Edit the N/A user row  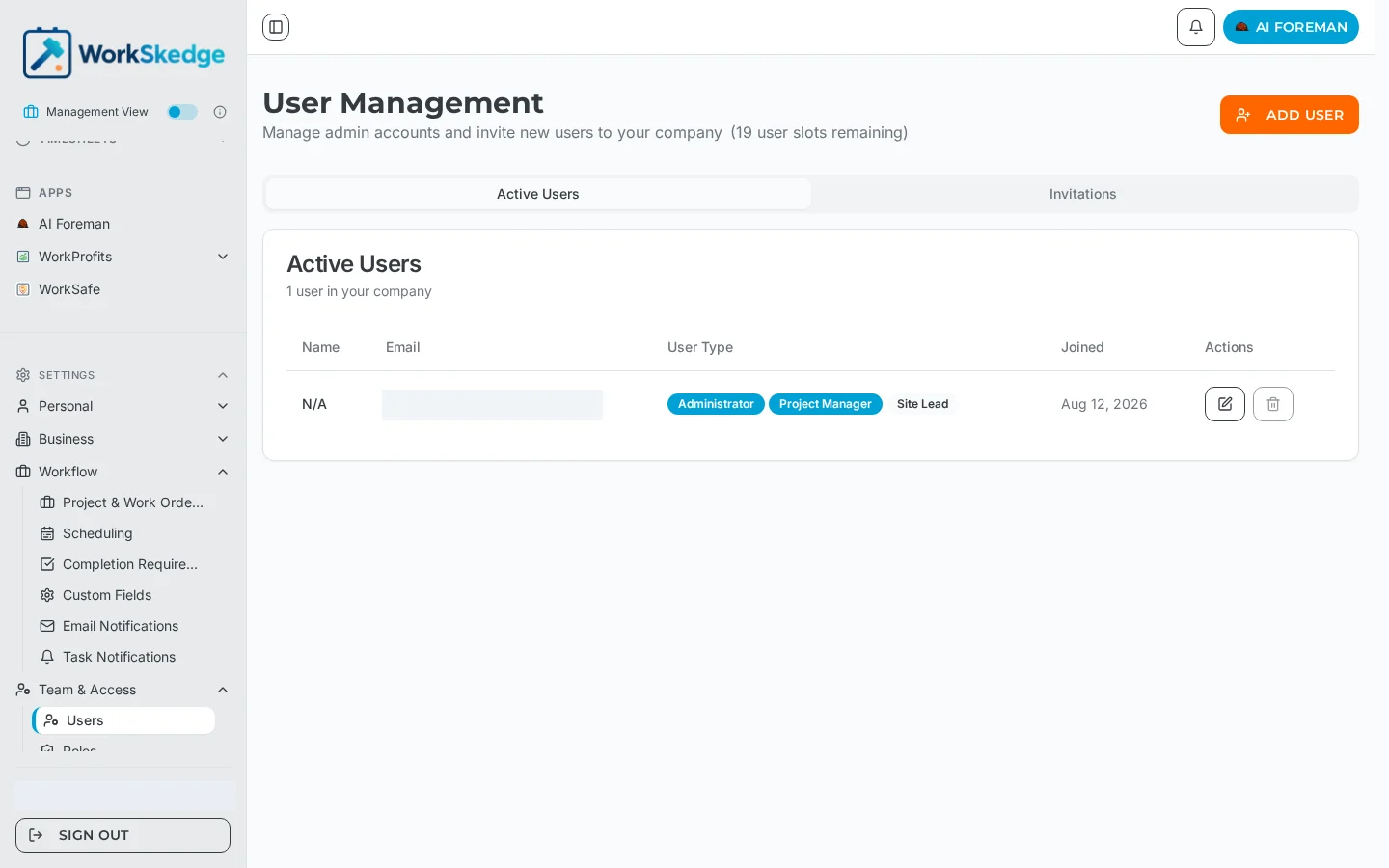(1225, 404)
